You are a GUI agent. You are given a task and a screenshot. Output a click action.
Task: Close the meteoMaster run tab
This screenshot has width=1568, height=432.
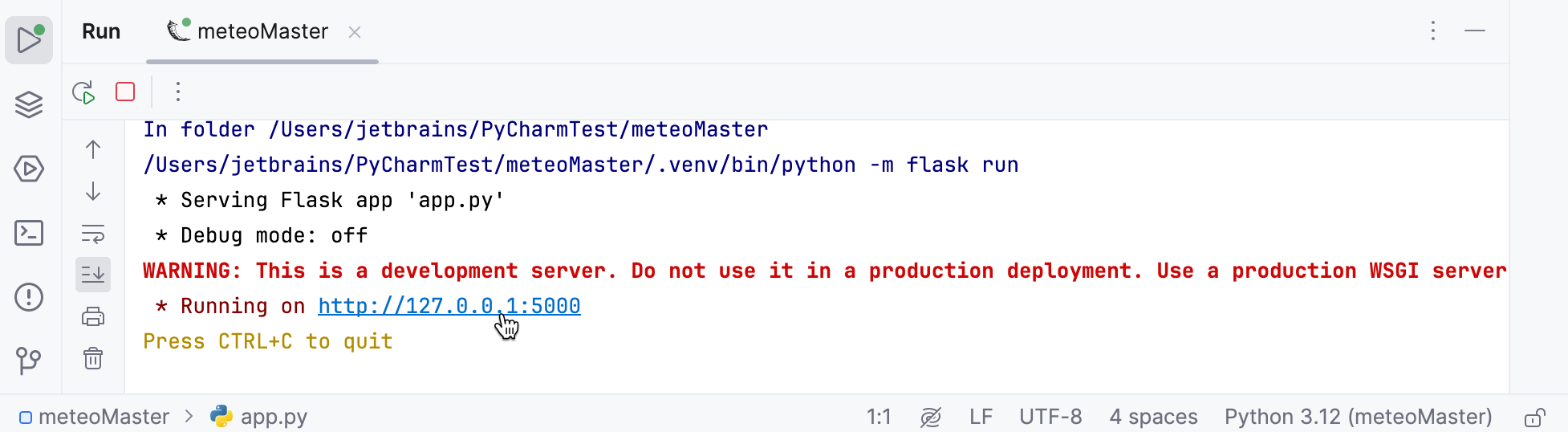[x=355, y=32]
